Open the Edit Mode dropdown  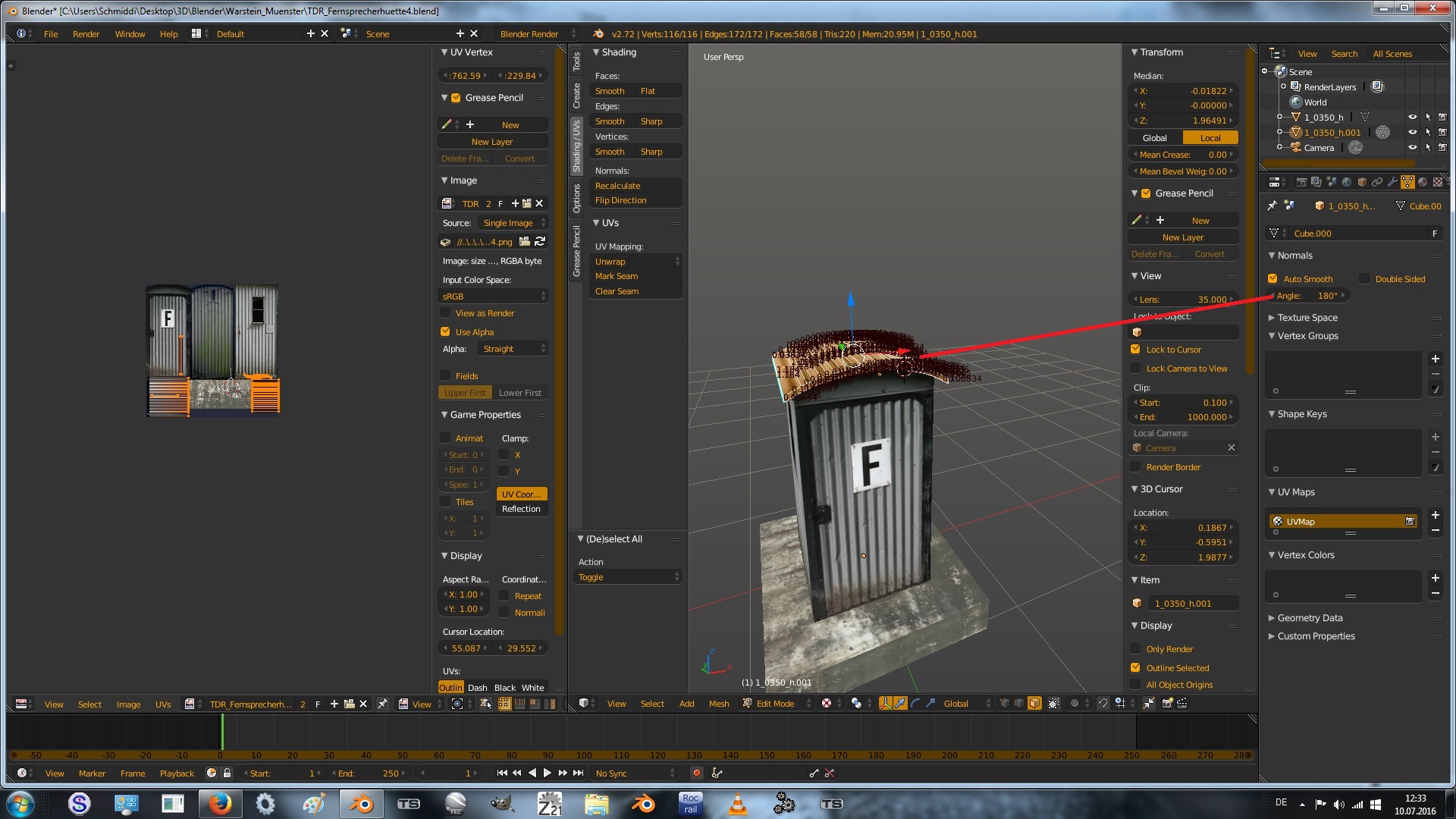pos(777,704)
